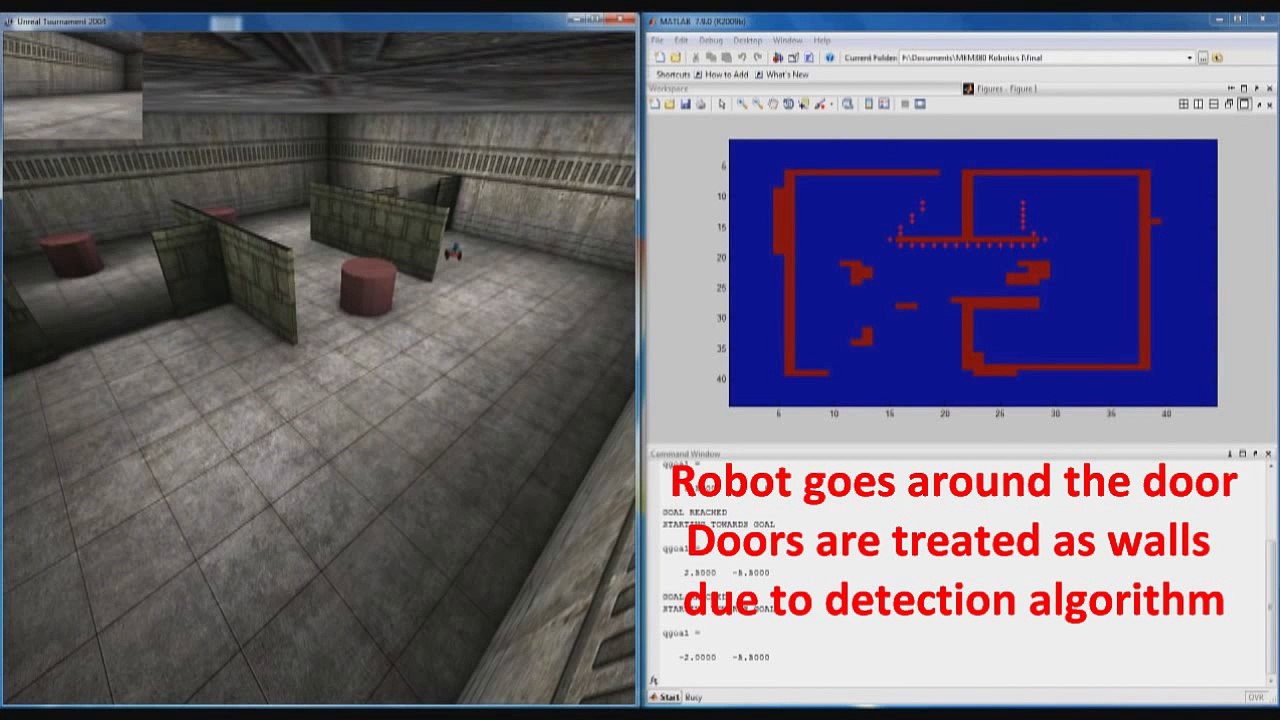
Task: Click Open file folder icon in MATLAB main toolbar
Action: (676, 57)
